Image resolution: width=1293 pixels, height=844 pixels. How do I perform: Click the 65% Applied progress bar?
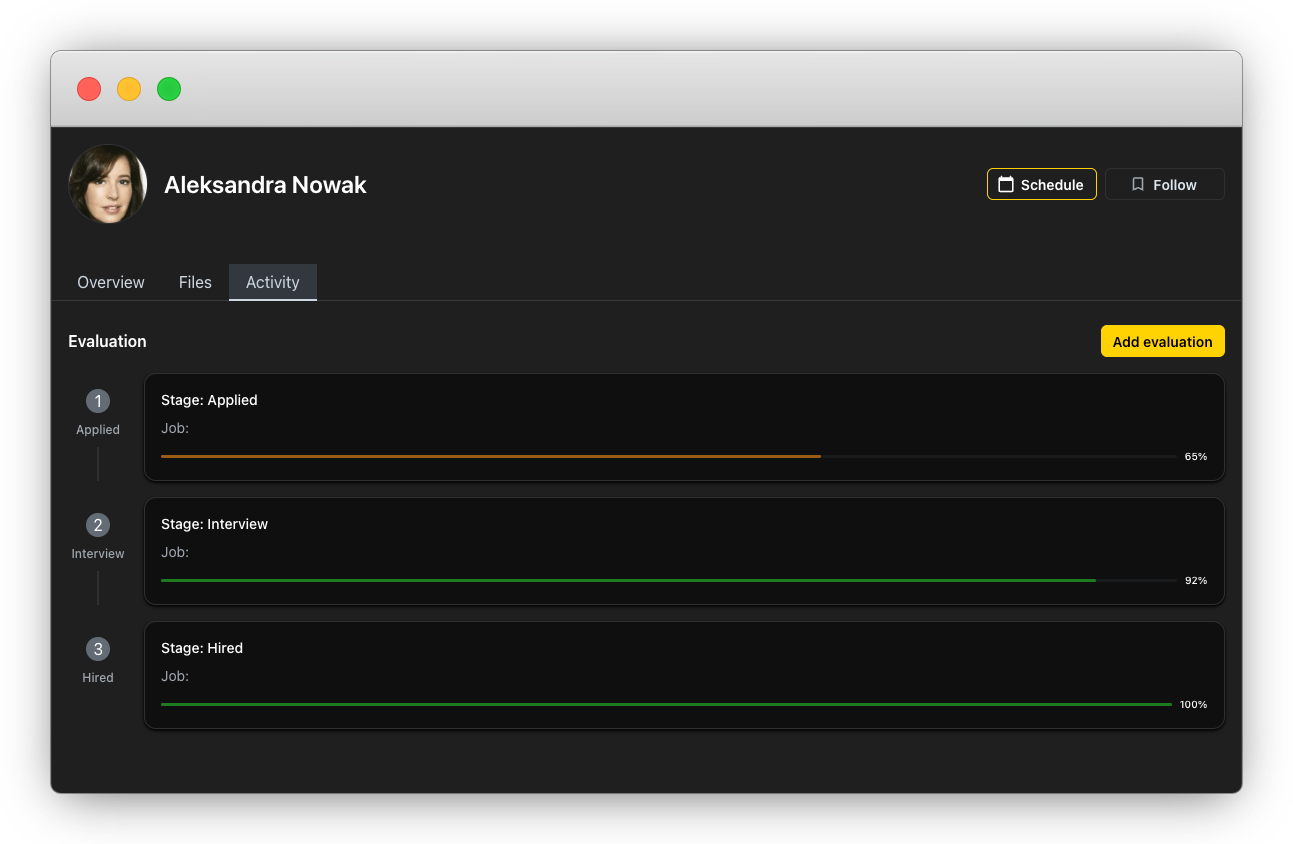[x=668, y=456]
